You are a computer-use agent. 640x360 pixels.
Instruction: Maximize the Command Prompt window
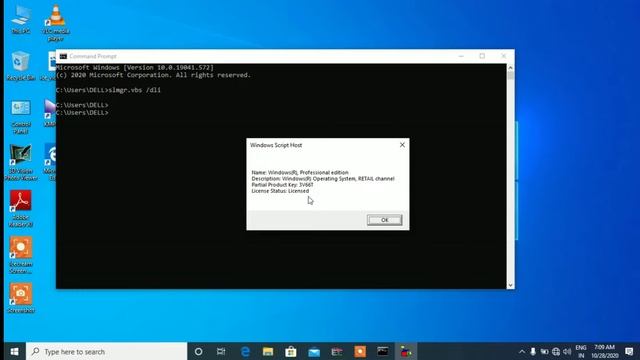pyautogui.click(x=482, y=56)
